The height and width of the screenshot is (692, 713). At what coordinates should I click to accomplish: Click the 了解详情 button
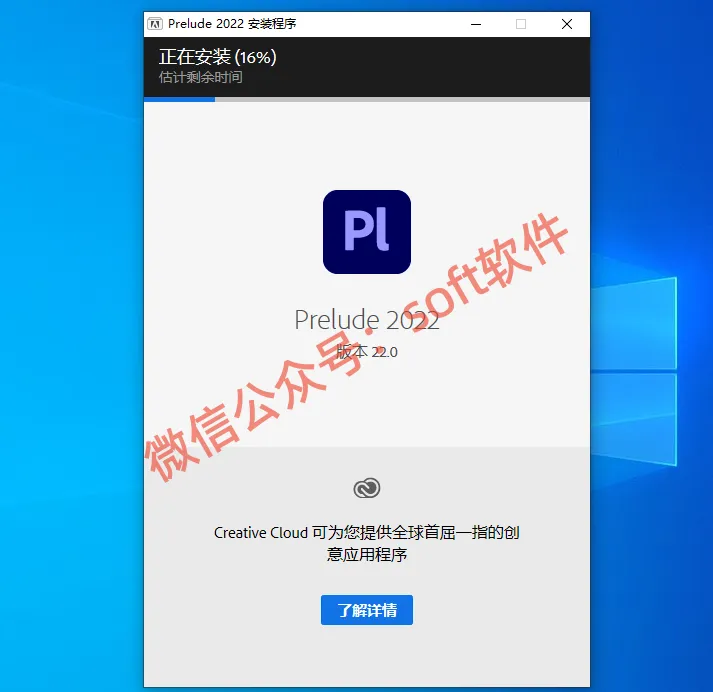(x=367, y=610)
